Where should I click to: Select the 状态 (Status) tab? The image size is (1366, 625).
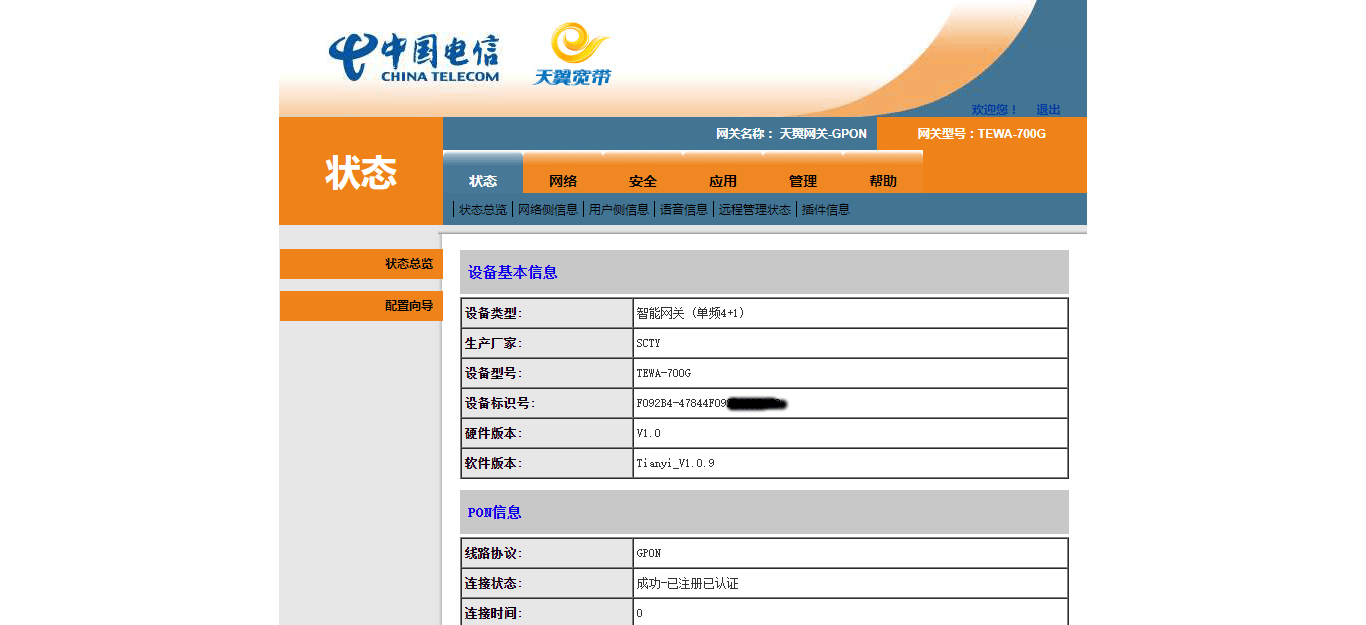click(483, 181)
